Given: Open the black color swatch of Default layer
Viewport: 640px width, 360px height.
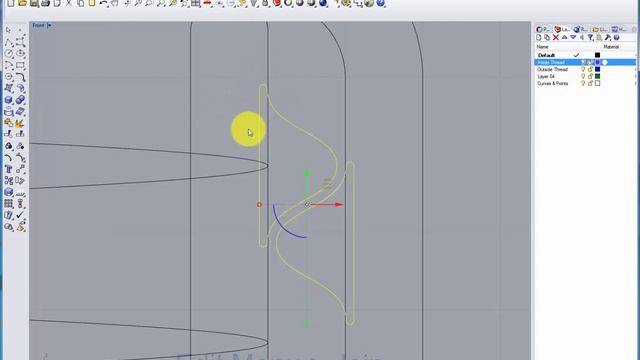Looking at the screenshot, I should coord(598,55).
